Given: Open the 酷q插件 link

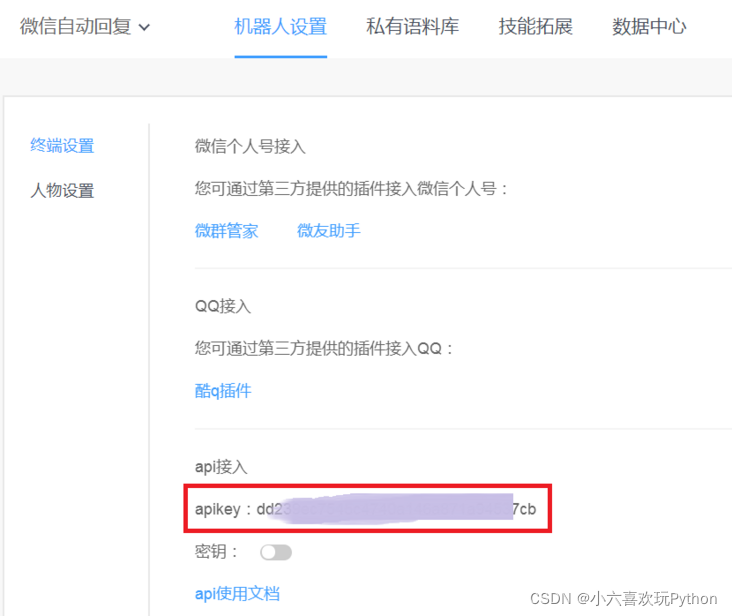Looking at the screenshot, I should [223, 391].
